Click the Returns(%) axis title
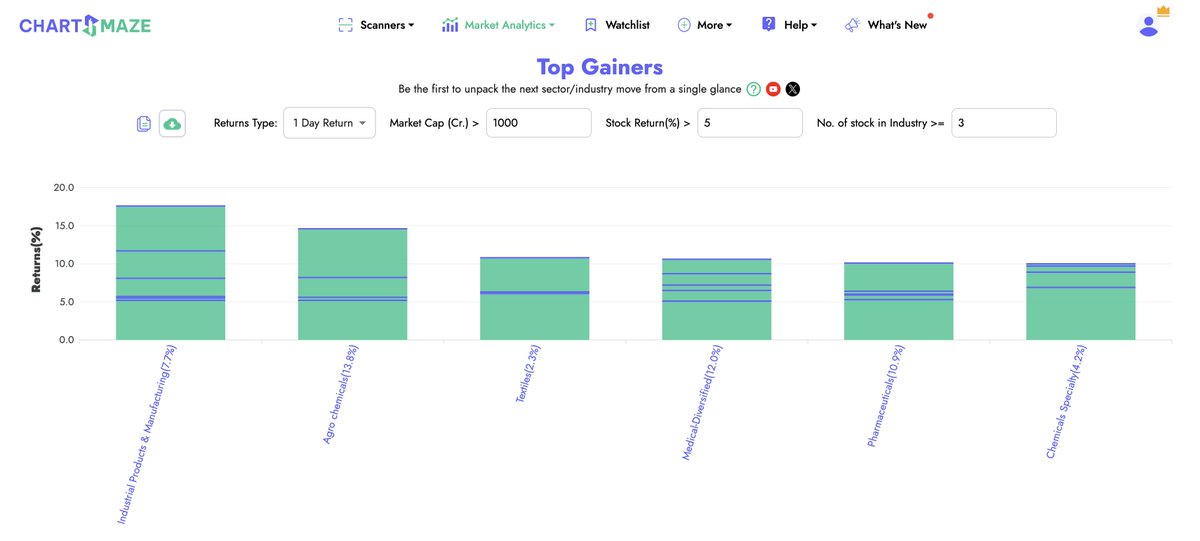Screen dimensions: 1200x541 [x=37, y=260]
